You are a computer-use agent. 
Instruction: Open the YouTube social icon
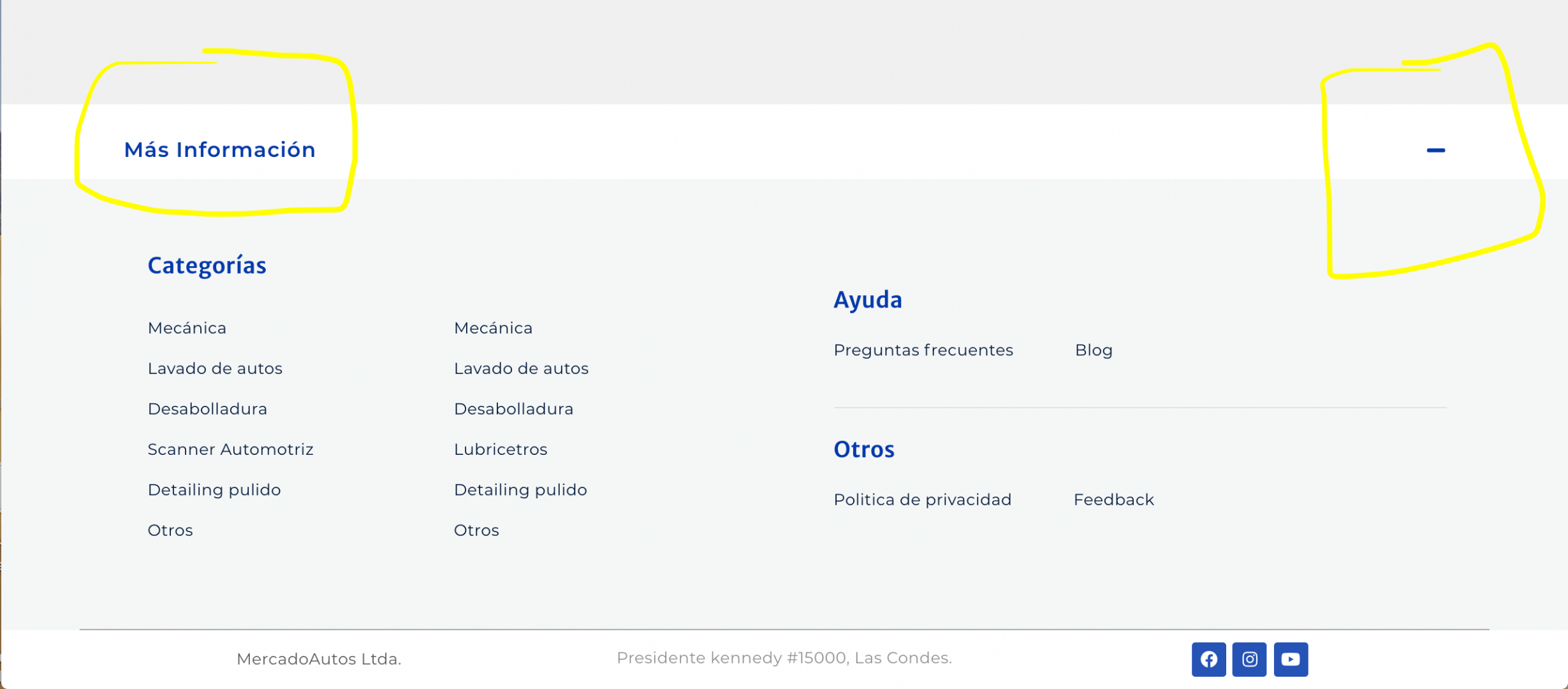tap(1291, 659)
